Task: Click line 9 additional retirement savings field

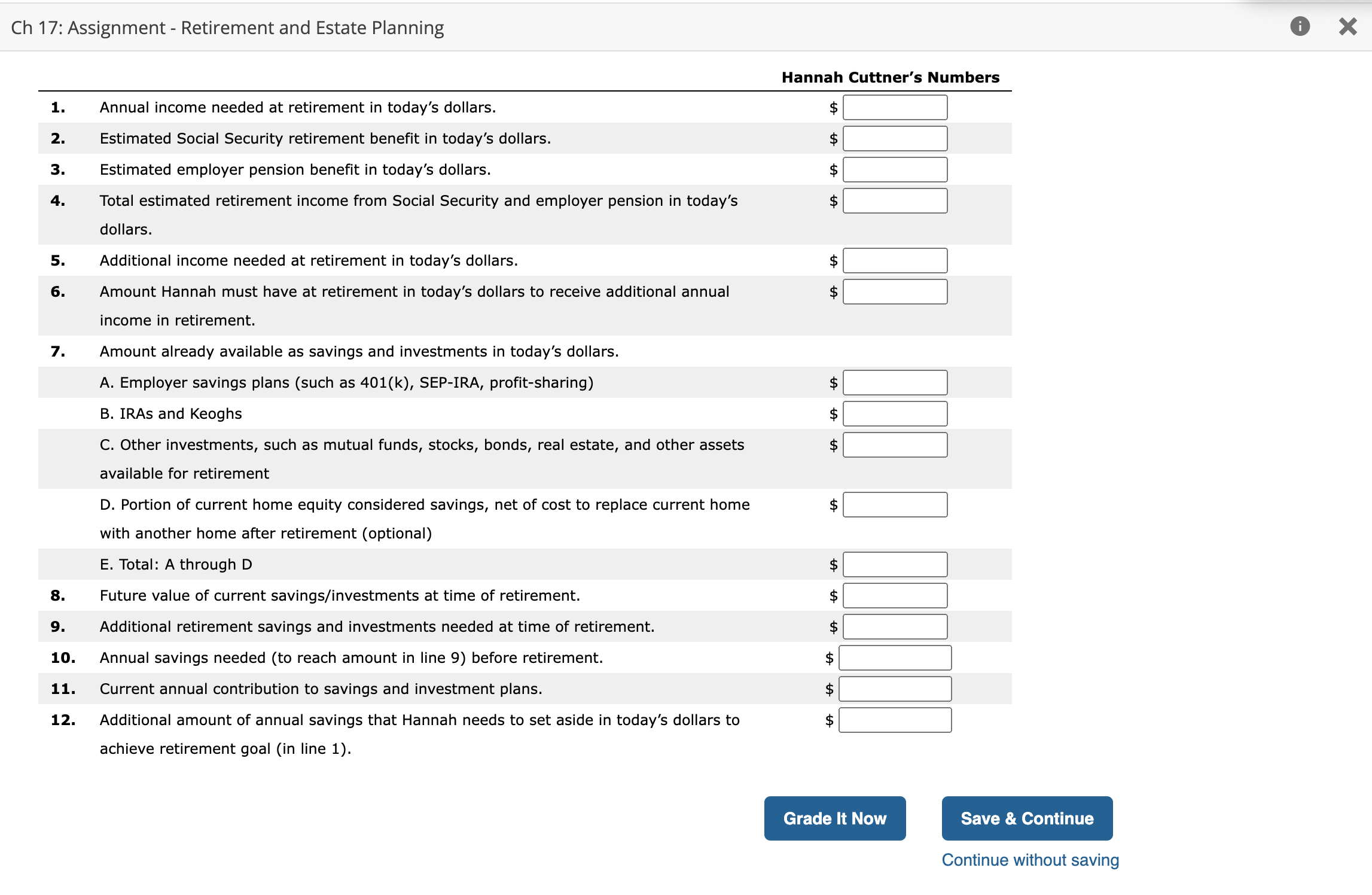Action: pyautogui.click(x=895, y=627)
